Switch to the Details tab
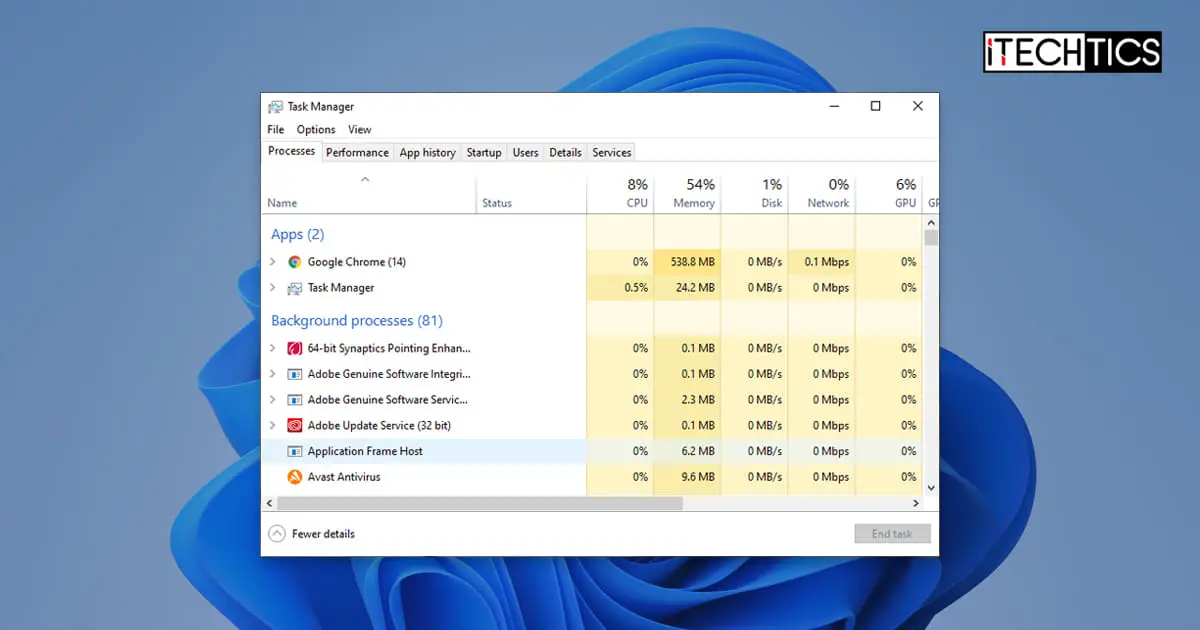The image size is (1200, 630). pyautogui.click(x=566, y=153)
